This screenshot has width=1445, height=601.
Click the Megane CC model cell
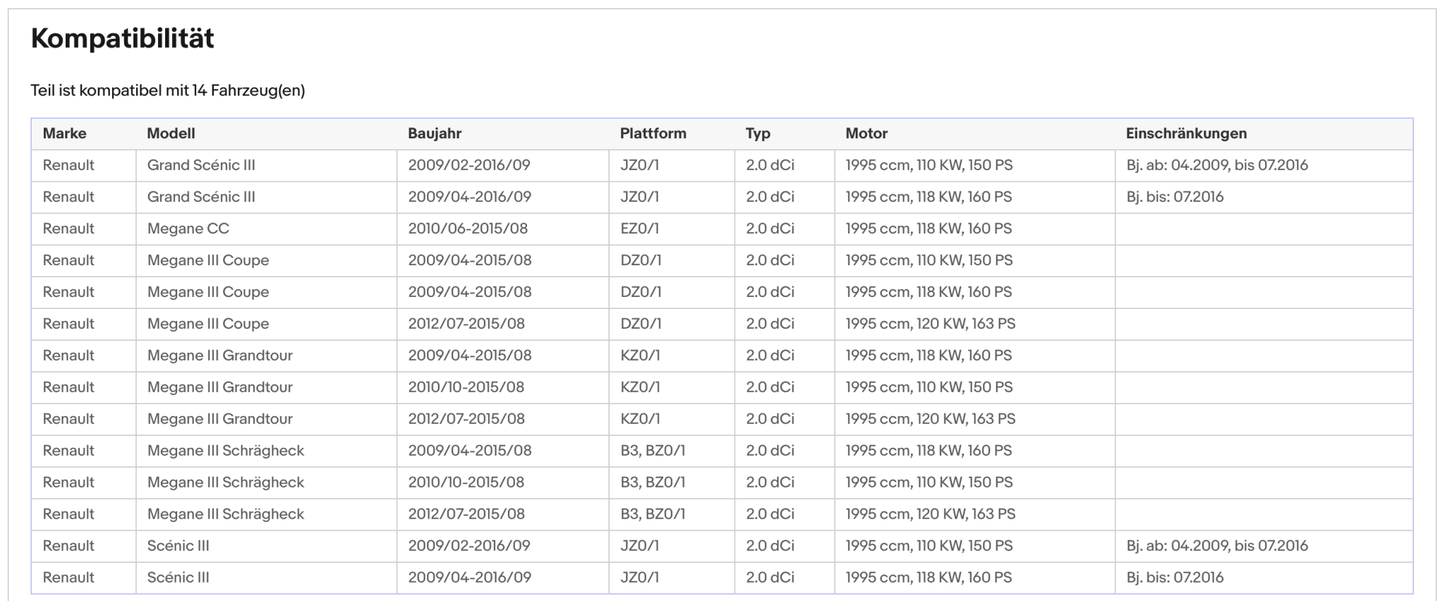188,229
